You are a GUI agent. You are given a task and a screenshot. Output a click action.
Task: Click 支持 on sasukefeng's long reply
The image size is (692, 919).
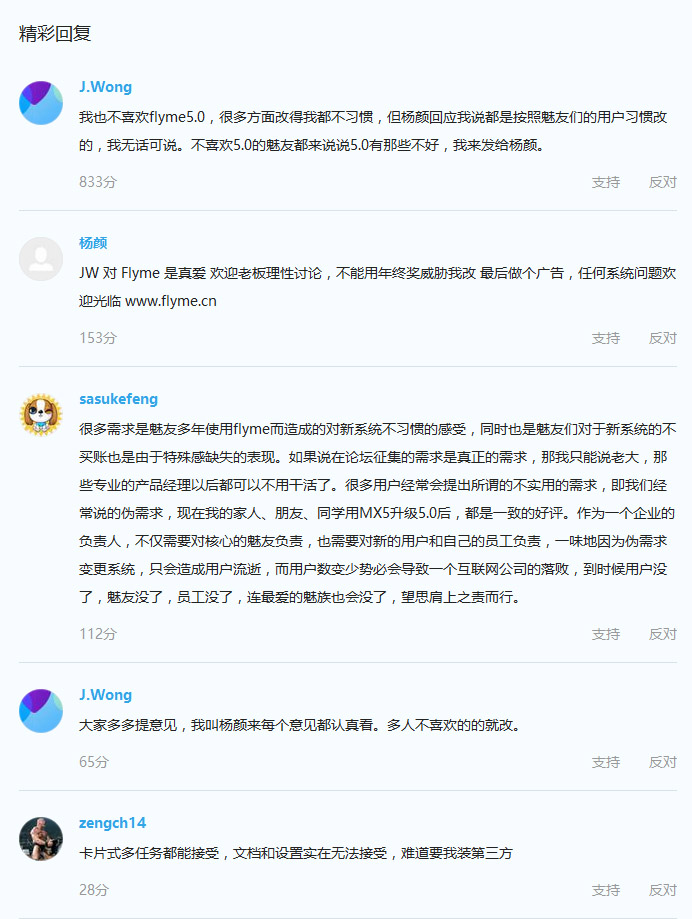click(606, 634)
